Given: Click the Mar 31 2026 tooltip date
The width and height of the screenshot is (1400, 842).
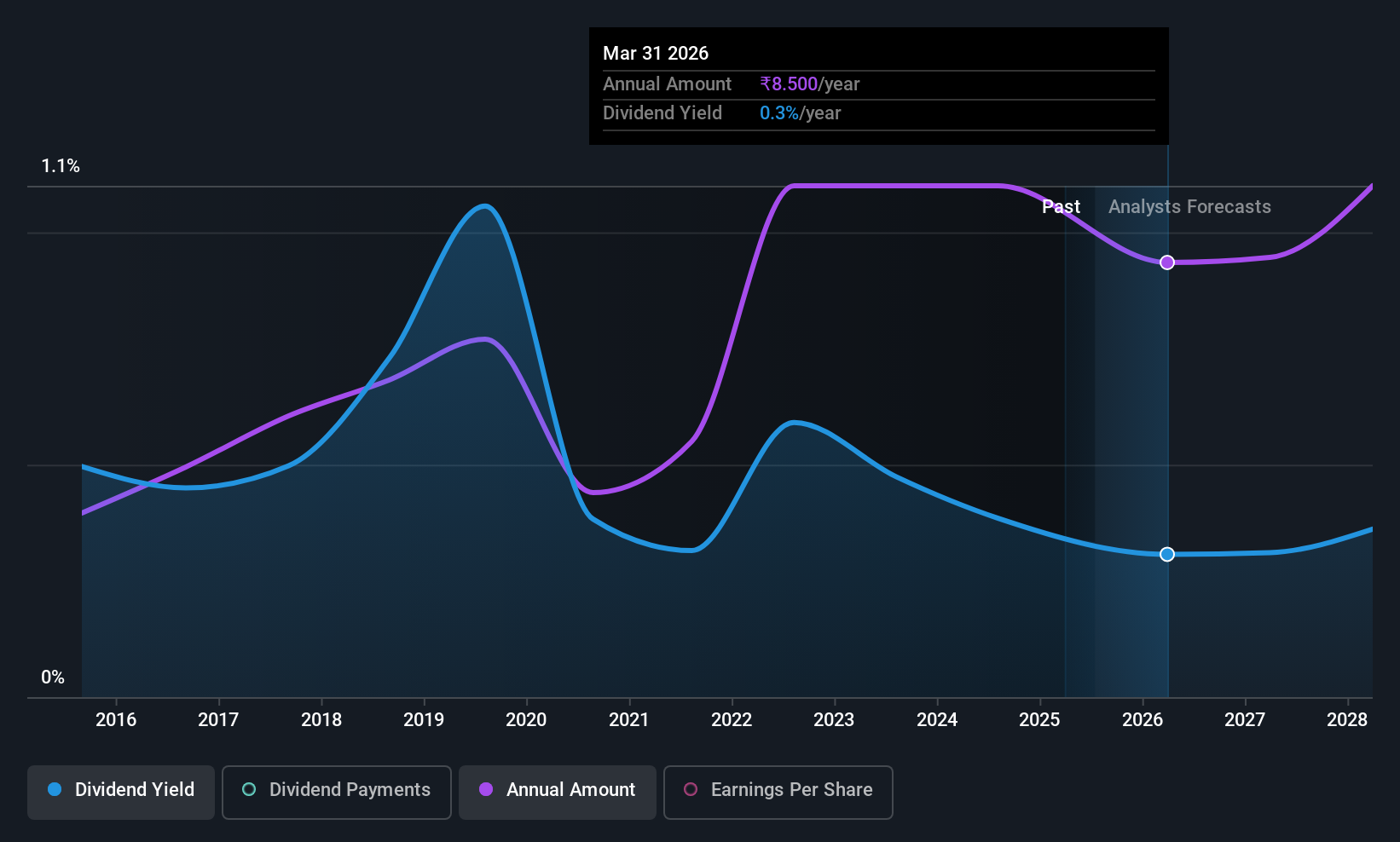Looking at the screenshot, I should [x=656, y=54].
